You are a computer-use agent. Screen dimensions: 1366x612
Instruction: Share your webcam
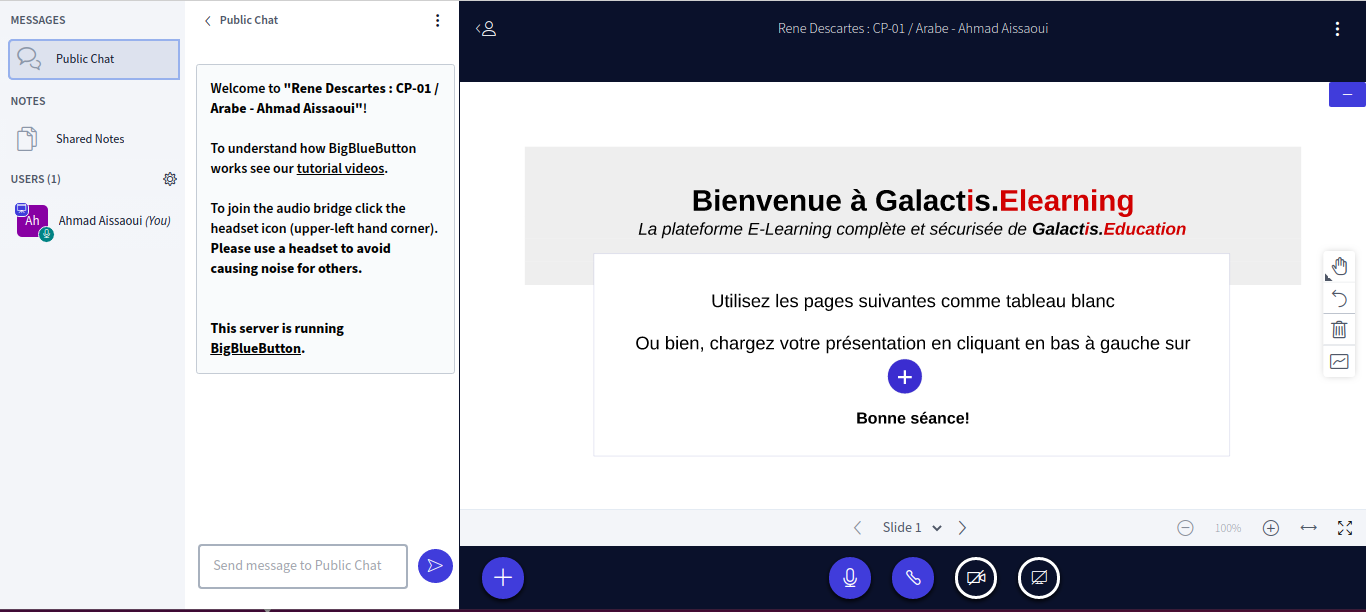(976, 578)
